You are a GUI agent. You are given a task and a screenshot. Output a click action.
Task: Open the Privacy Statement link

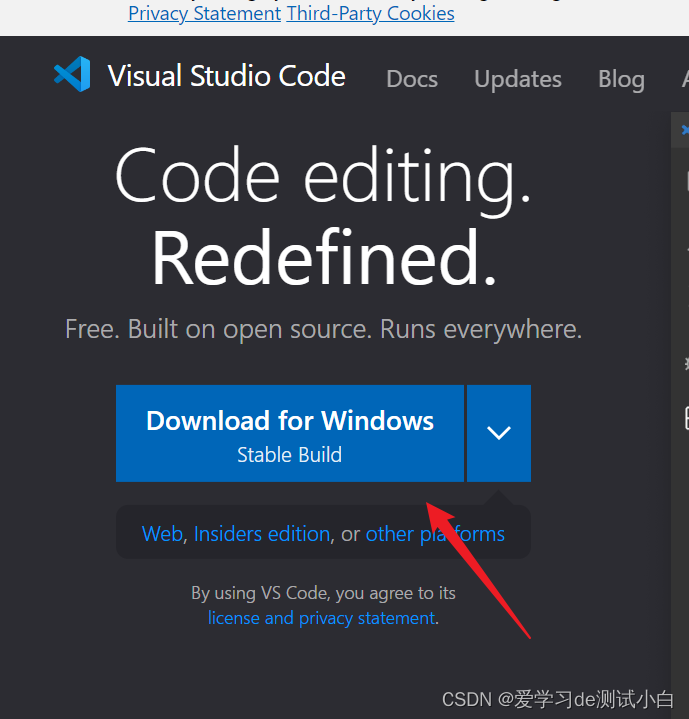[x=204, y=13]
